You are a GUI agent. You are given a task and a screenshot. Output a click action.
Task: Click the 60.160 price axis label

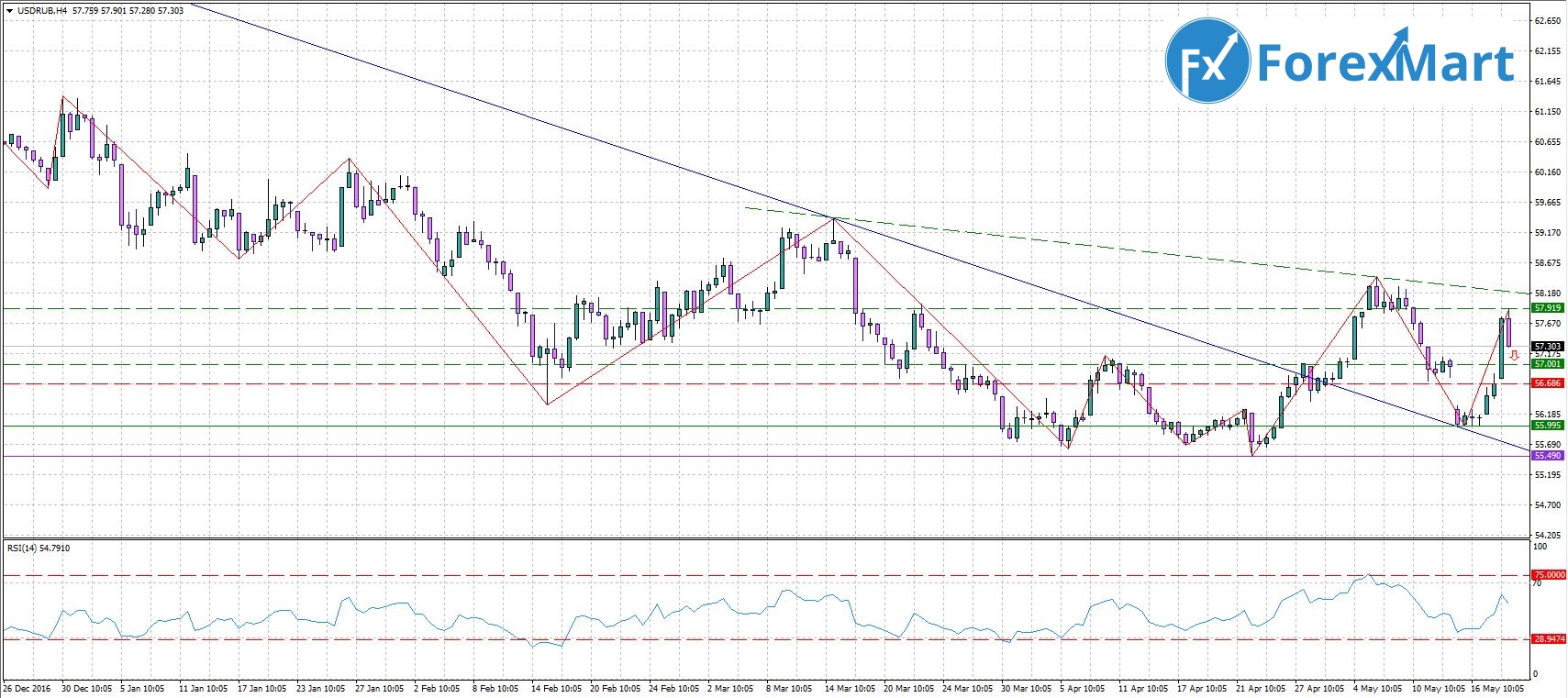click(x=1548, y=172)
